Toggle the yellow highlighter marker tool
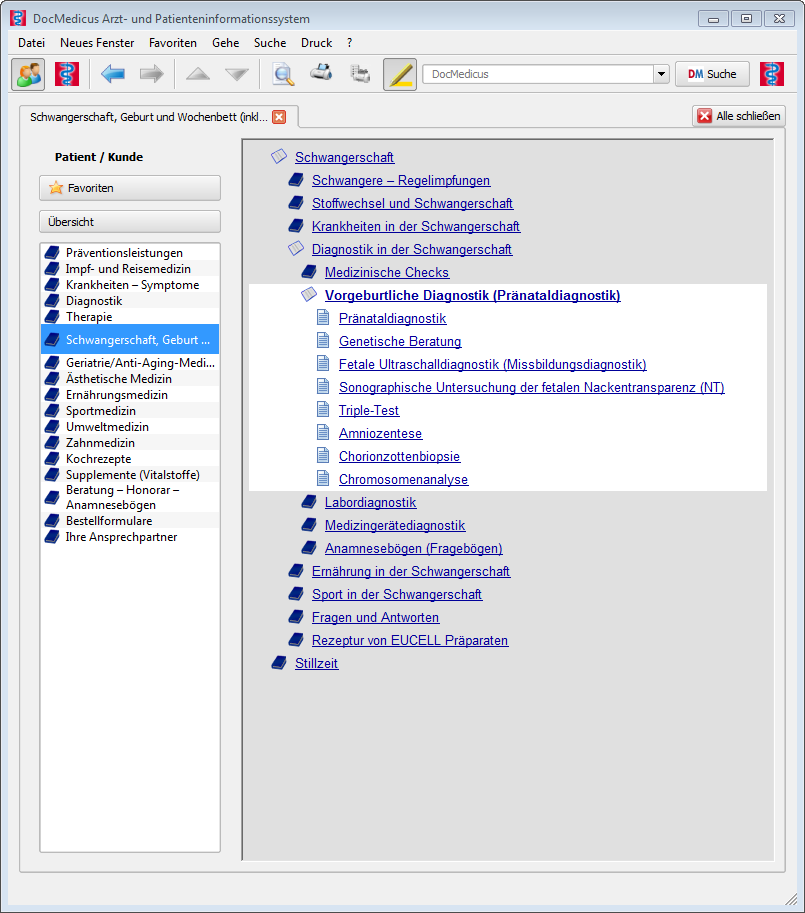The width and height of the screenshot is (805, 913). click(x=400, y=75)
